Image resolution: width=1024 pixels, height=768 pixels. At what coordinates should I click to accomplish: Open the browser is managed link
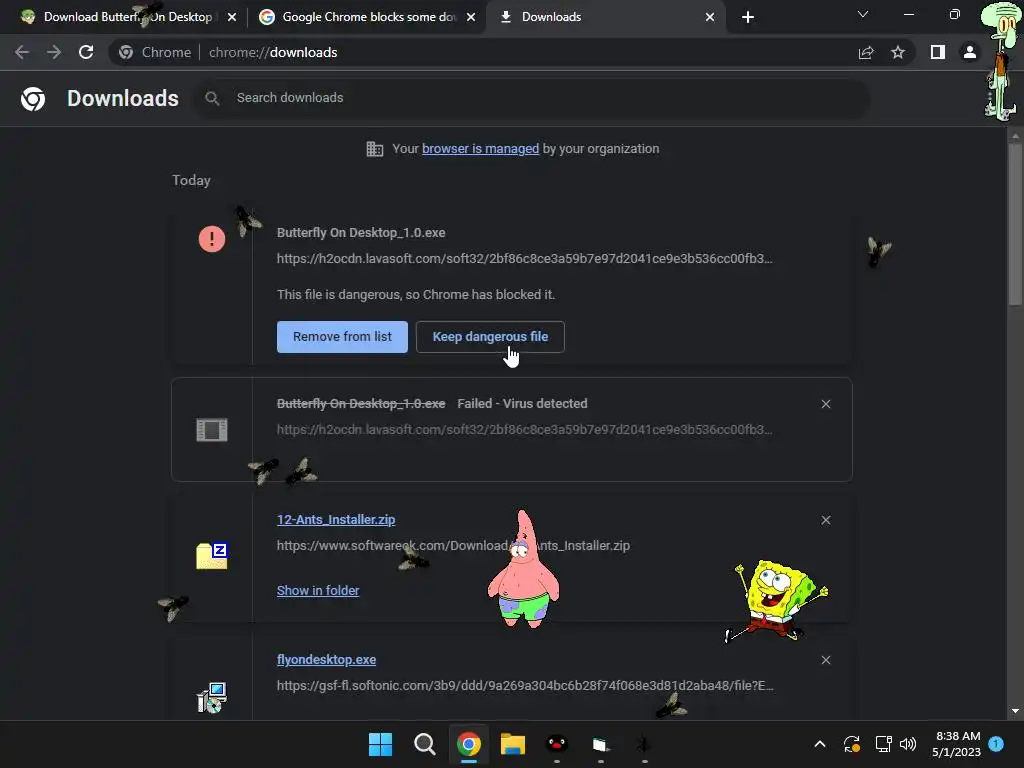coord(481,149)
